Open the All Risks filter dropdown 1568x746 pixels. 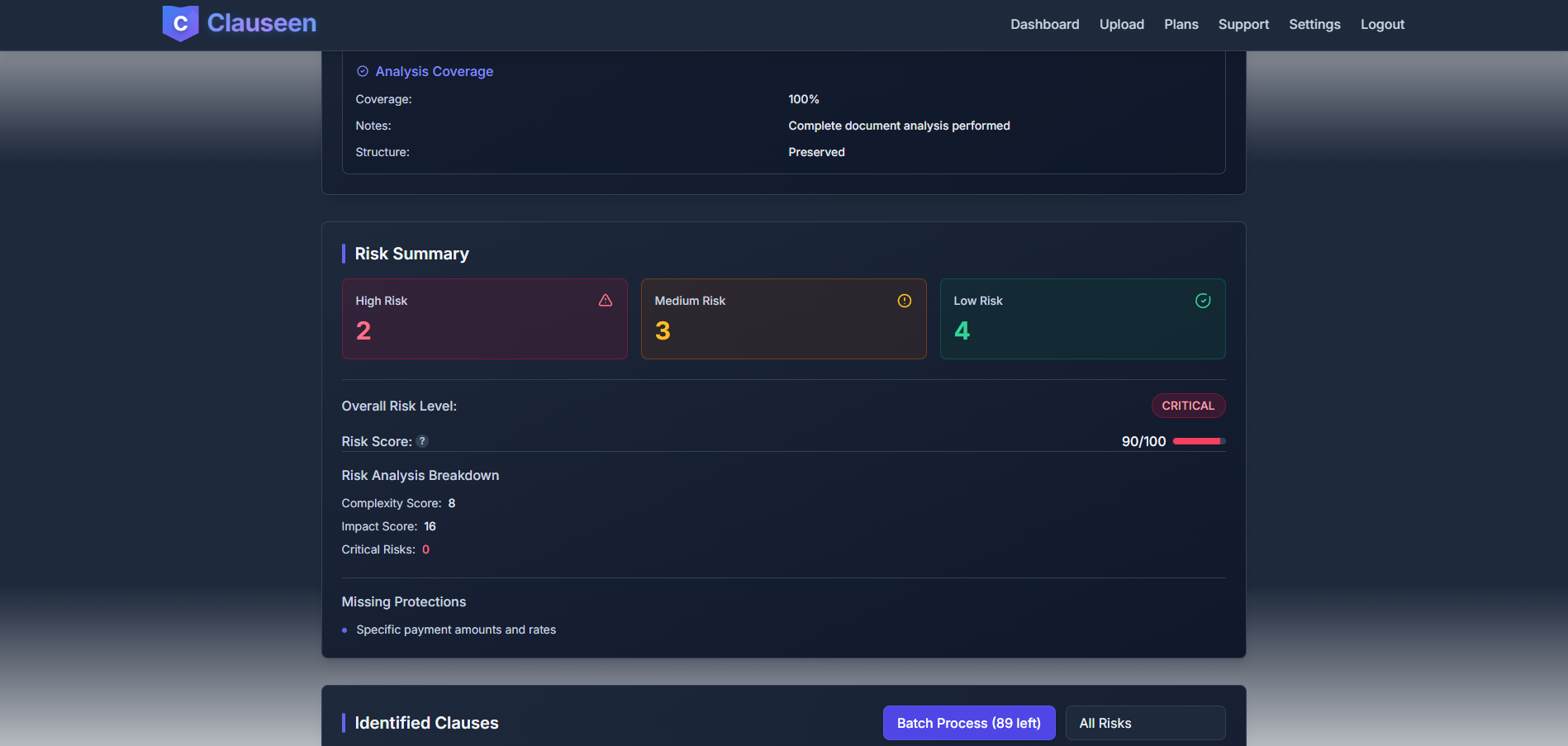[x=1145, y=723]
